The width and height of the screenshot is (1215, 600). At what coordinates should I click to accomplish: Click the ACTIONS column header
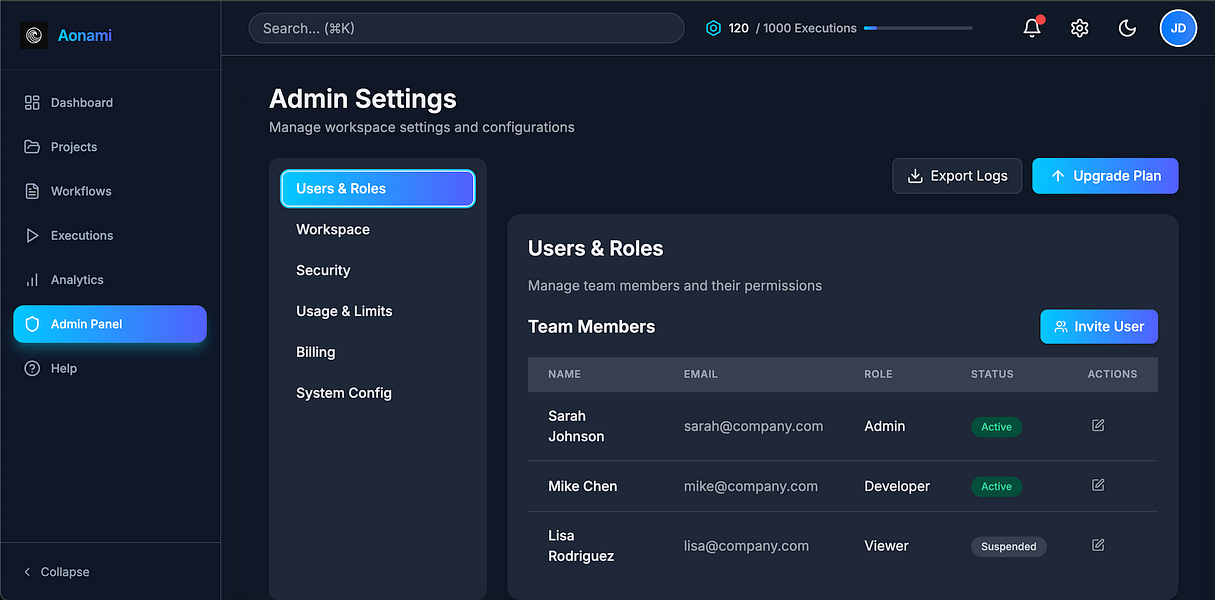[x=1112, y=374]
